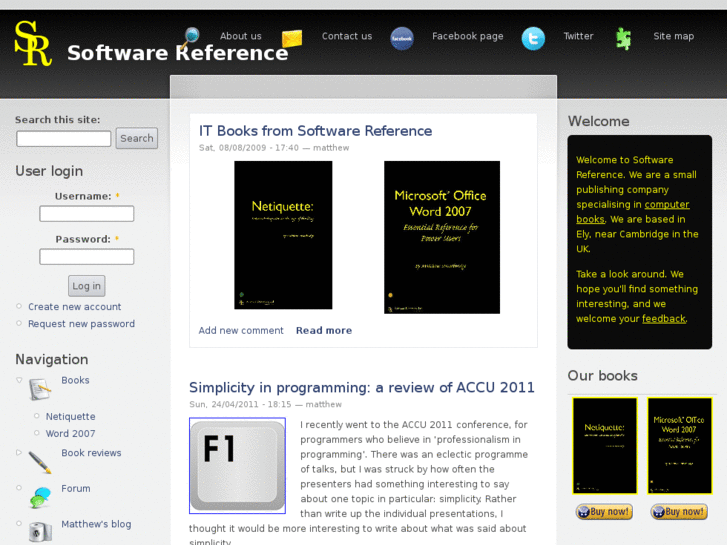Open the Twitter menu link
727x545 pixels.
[x=578, y=36]
